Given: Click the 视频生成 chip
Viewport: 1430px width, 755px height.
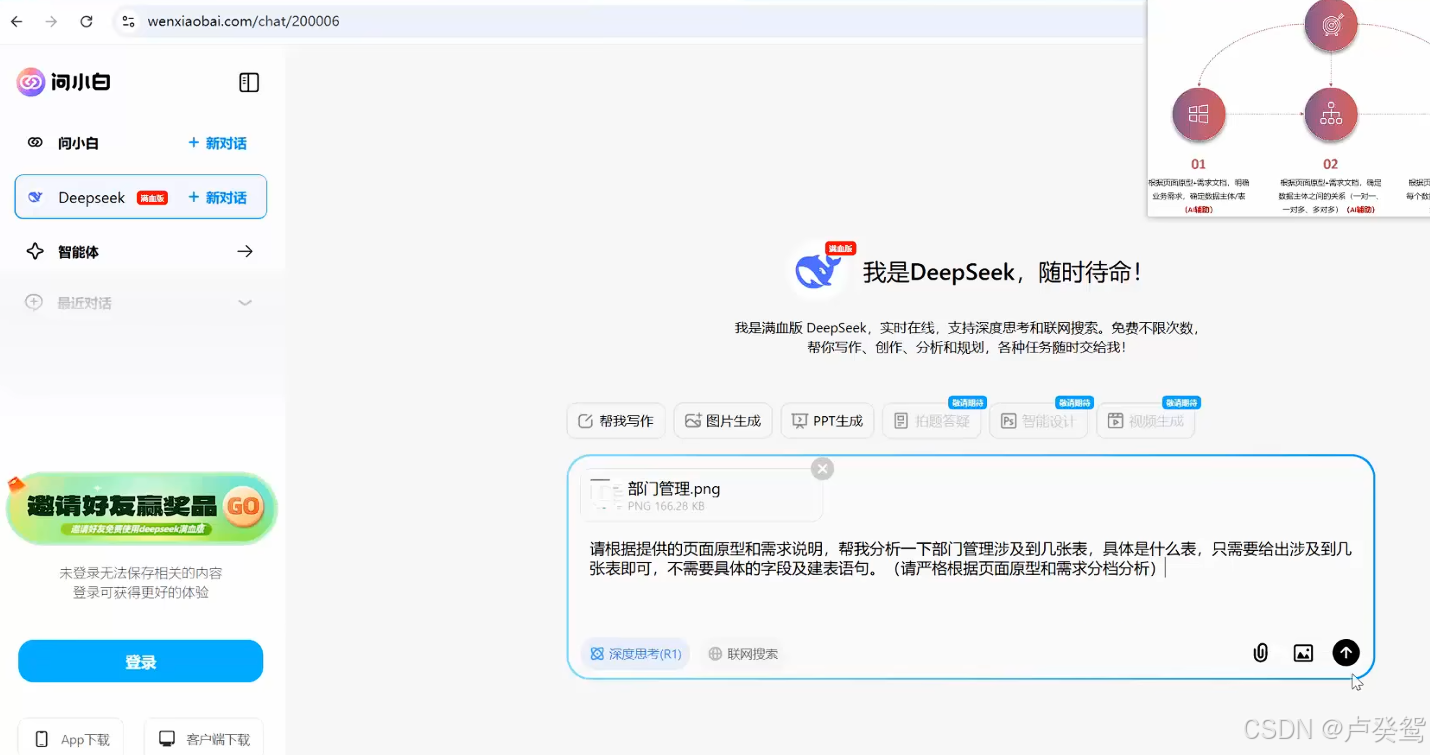Looking at the screenshot, I should (x=1146, y=421).
